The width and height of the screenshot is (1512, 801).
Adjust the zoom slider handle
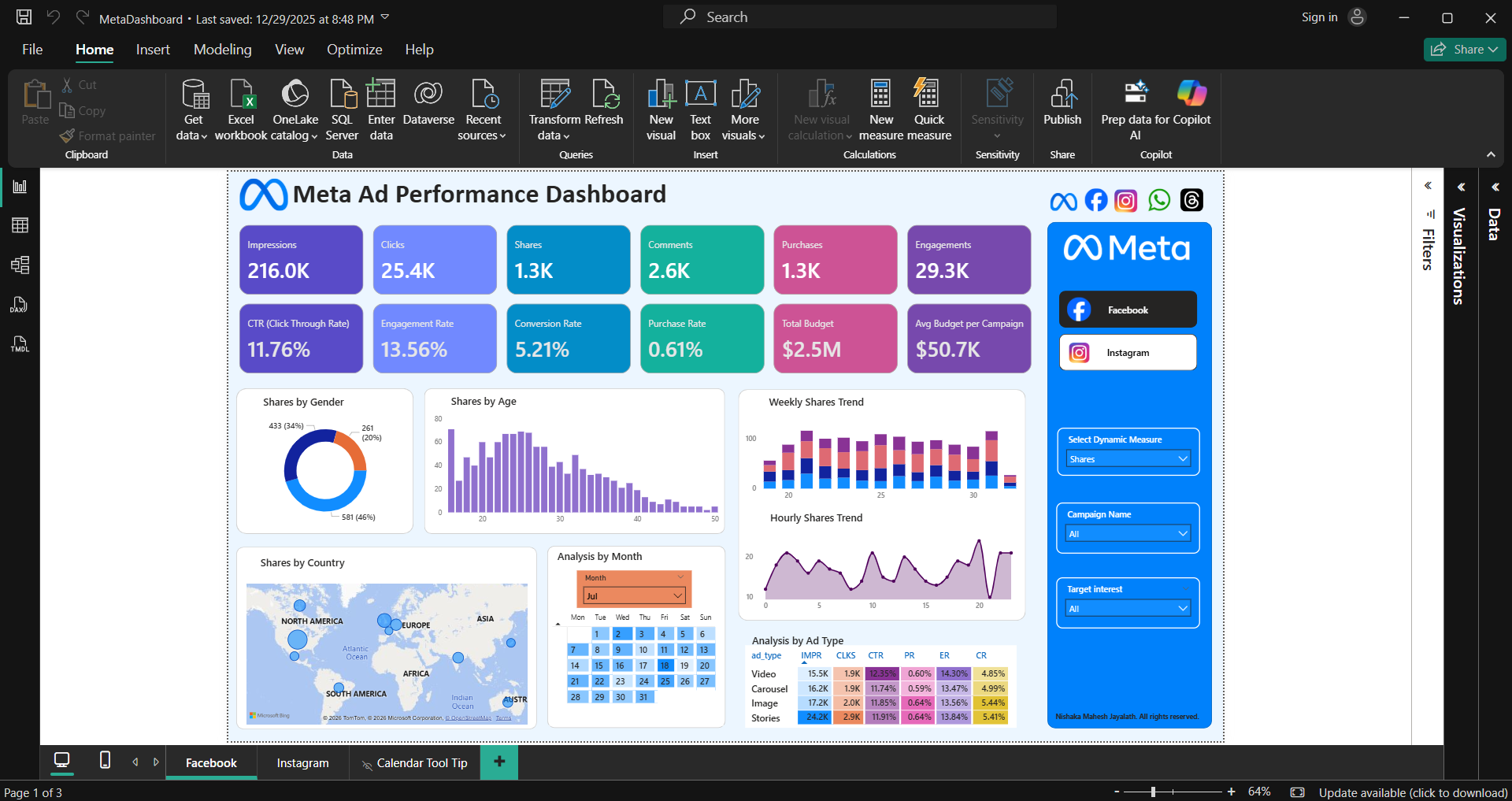tap(1153, 792)
